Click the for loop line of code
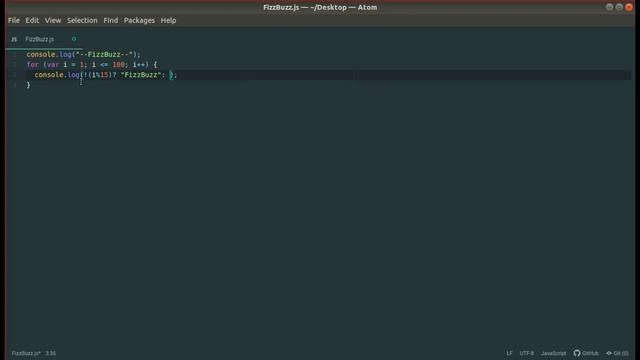 (92, 64)
